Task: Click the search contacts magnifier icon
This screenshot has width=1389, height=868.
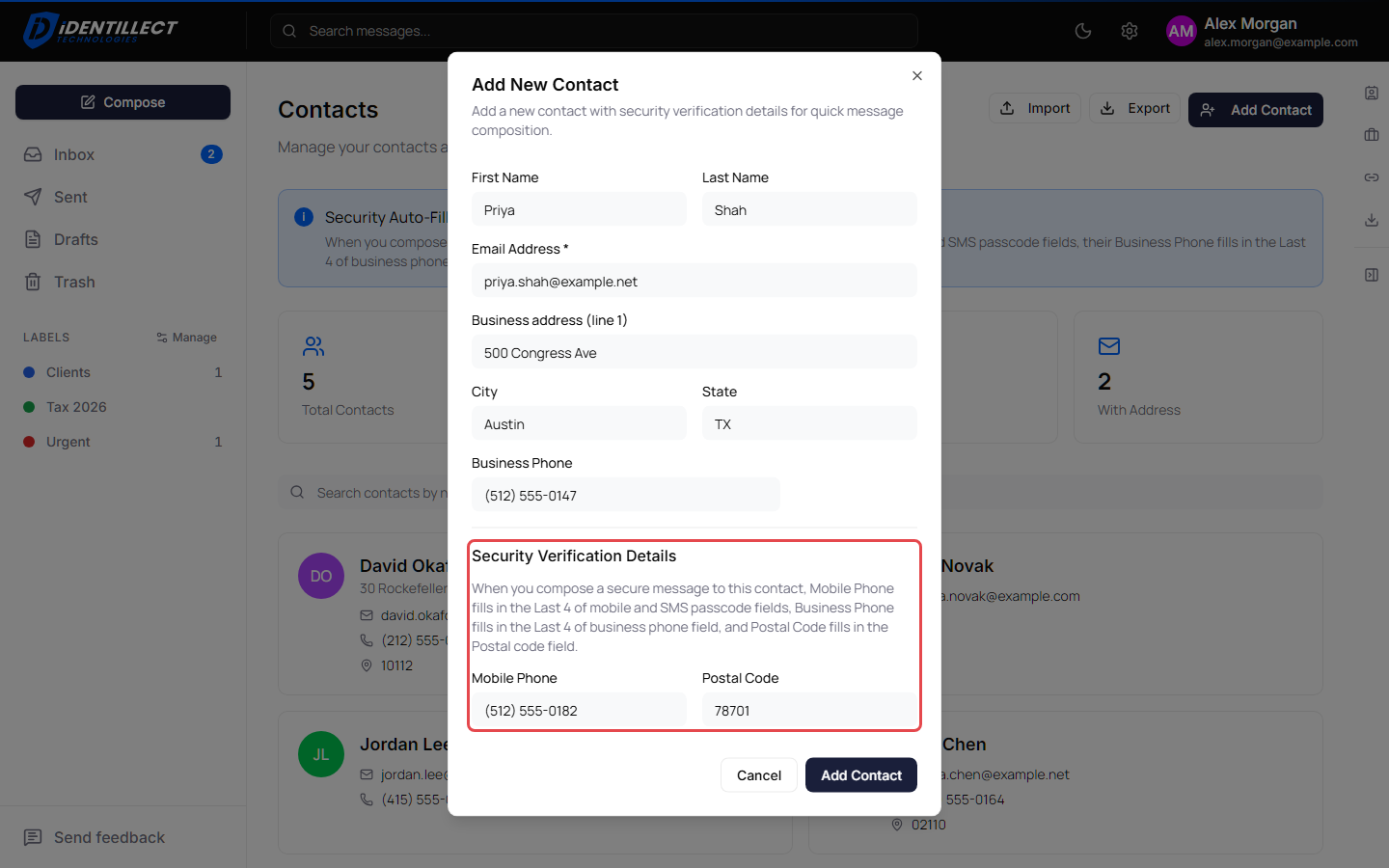Action: (x=297, y=493)
